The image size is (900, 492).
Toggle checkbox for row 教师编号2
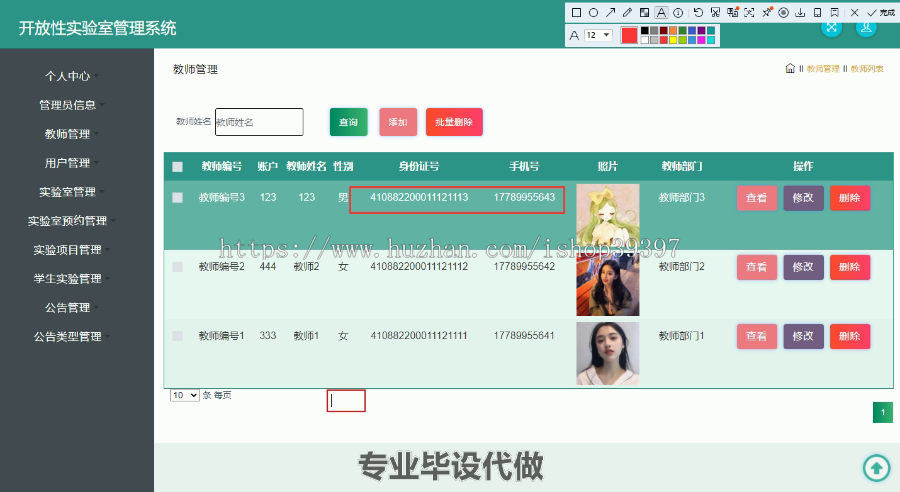coord(177,267)
